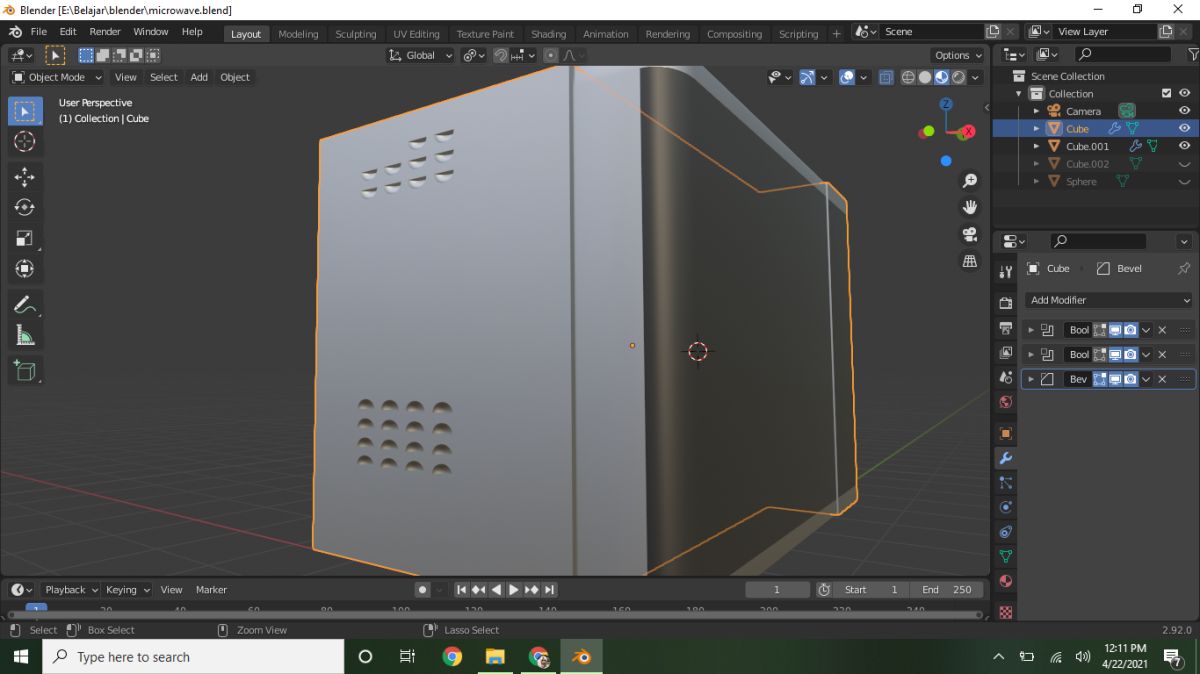Open the viewport shading options dropdown

pyautogui.click(x=976, y=77)
